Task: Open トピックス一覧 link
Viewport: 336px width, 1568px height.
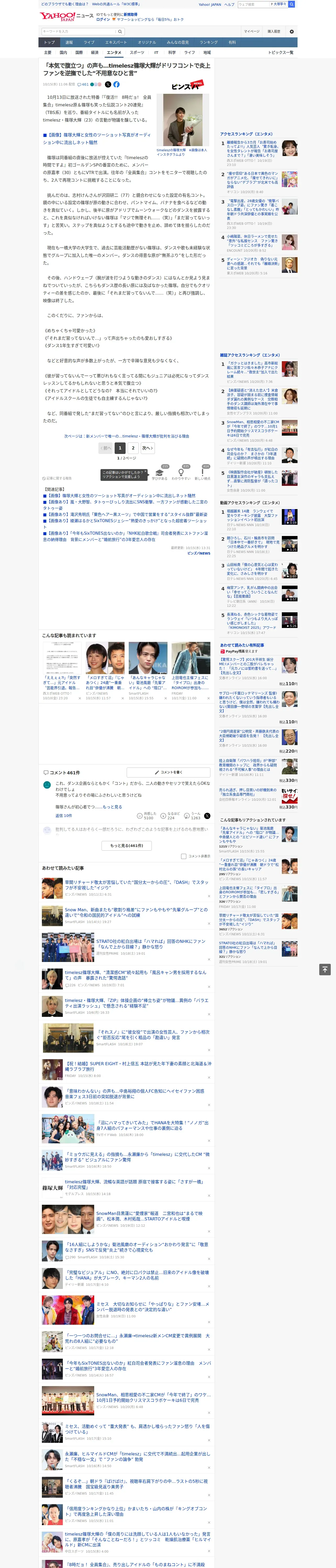Action: 281,52
